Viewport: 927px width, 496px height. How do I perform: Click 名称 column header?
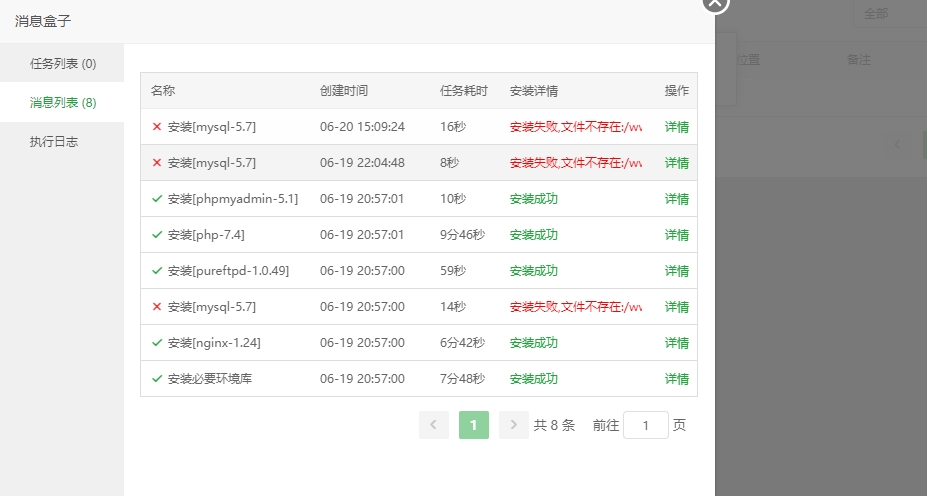coord(163,90)
